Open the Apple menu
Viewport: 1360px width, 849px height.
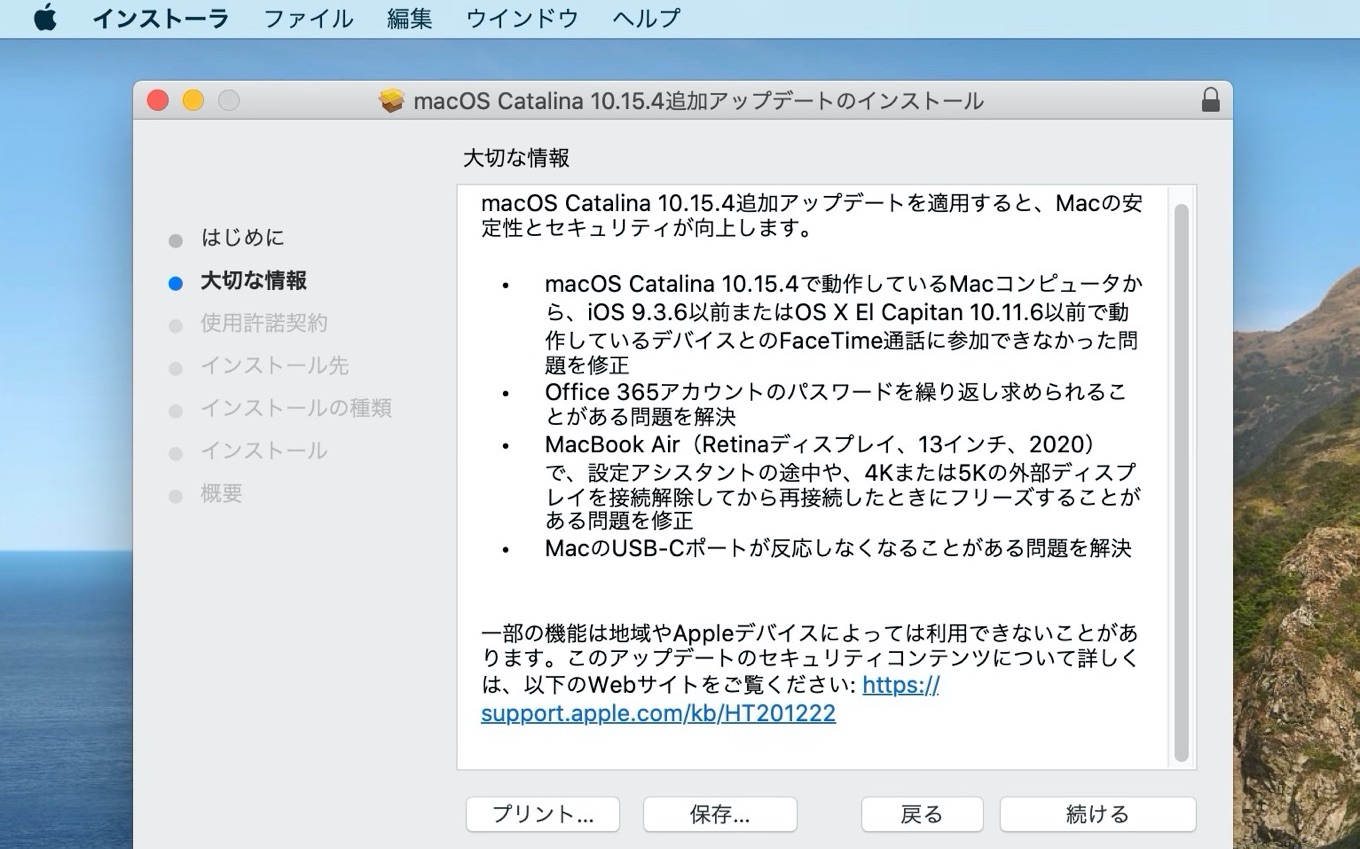tap(45, 18)
